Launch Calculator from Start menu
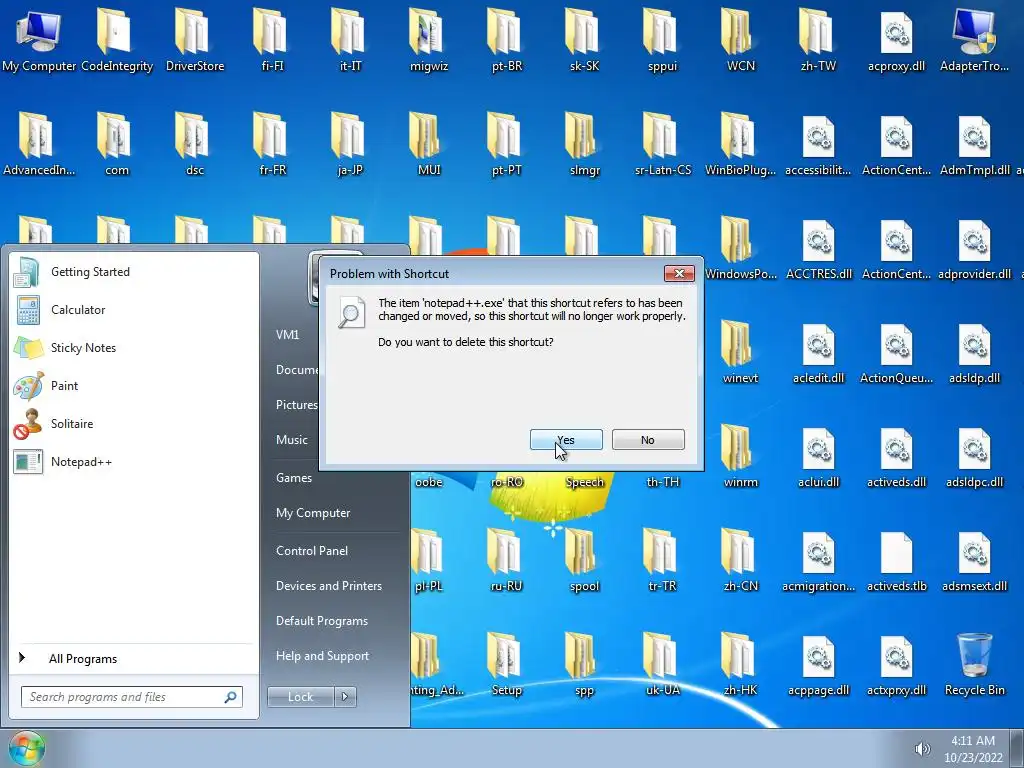The width and height of the screenshot is (1024, 768). [x=134, y=310]
